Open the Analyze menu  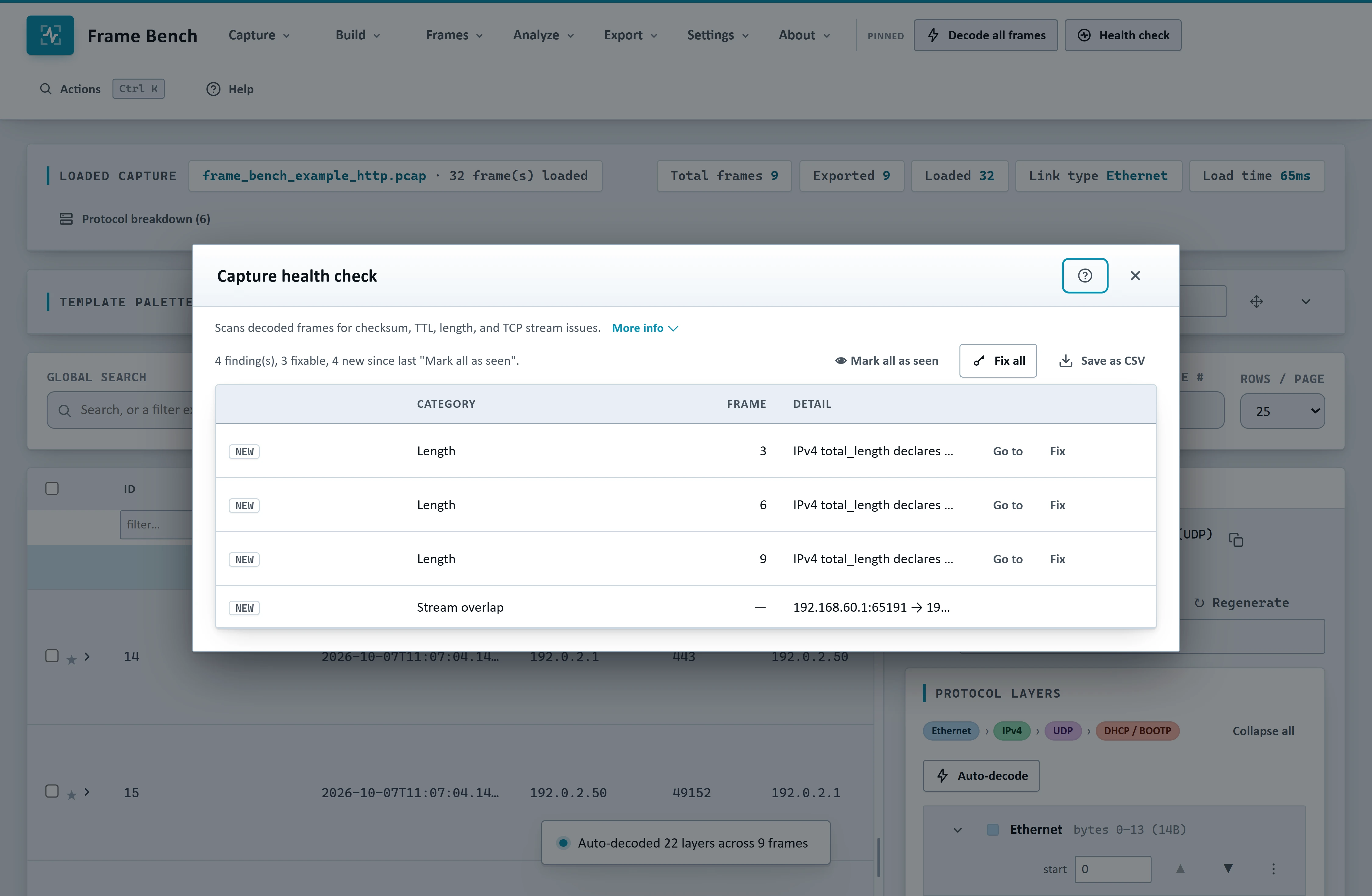(544, 35)
